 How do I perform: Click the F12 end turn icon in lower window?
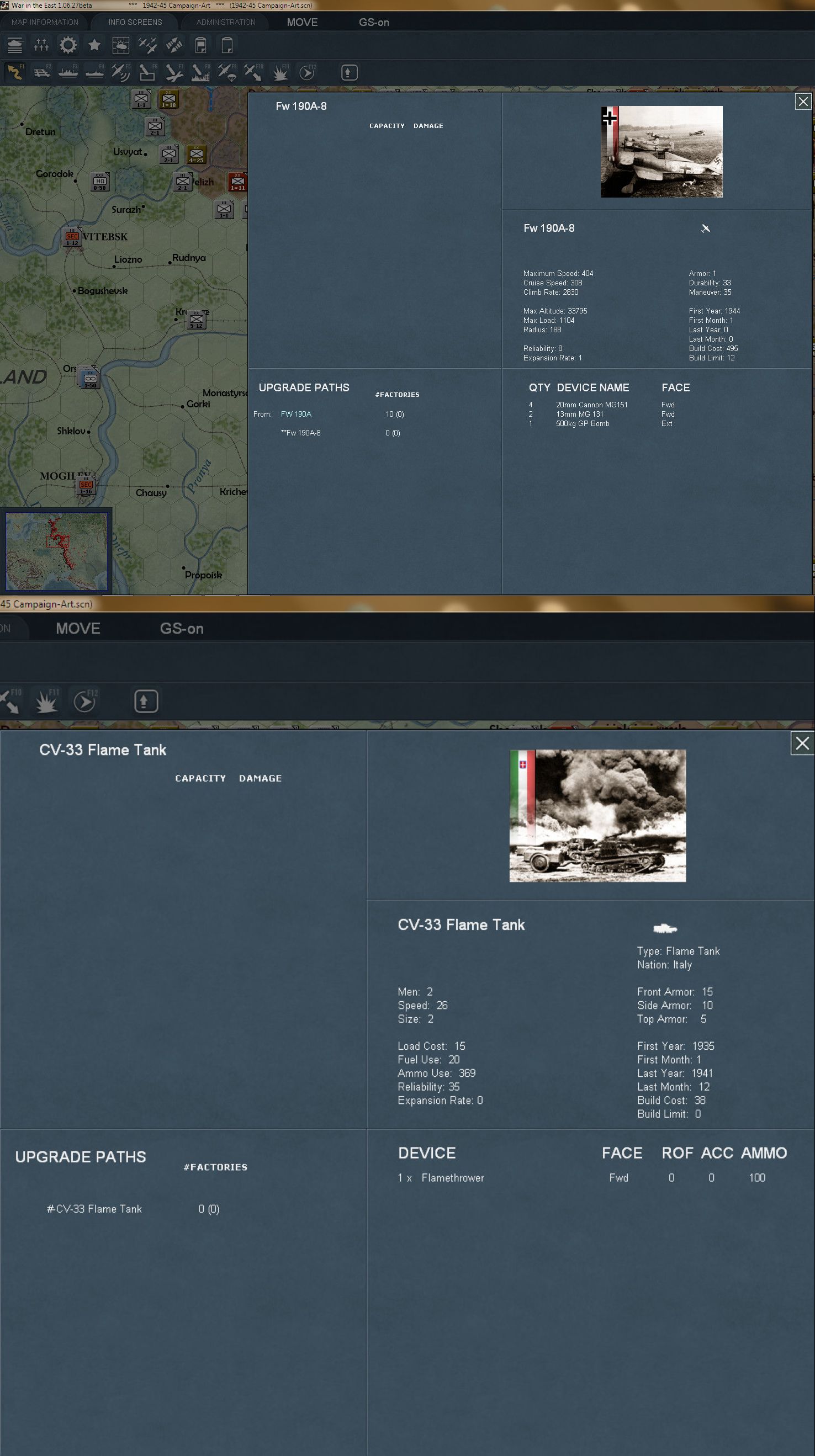pos(85,701)
